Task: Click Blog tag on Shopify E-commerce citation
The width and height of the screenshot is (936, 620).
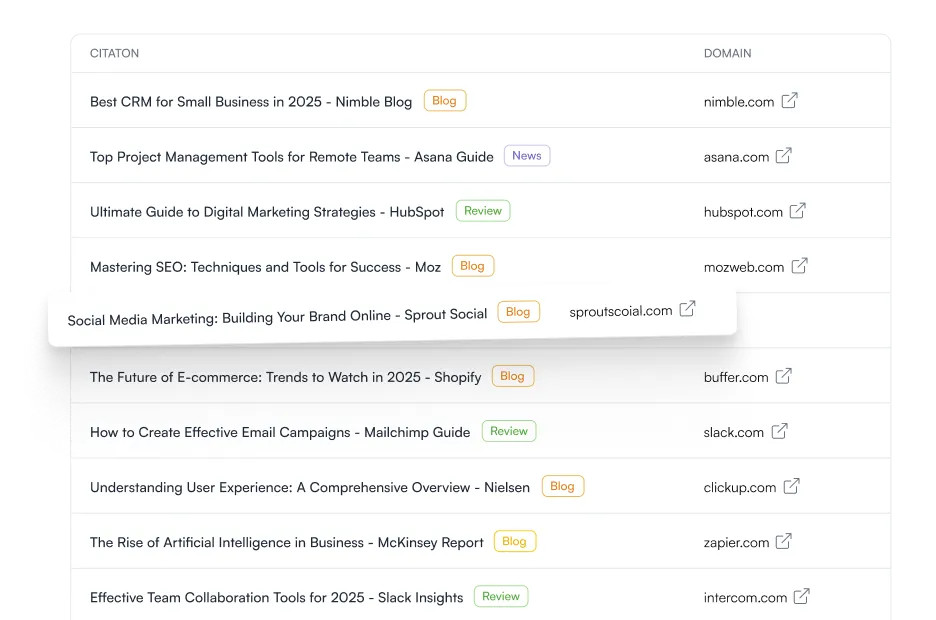Action: 513,376
